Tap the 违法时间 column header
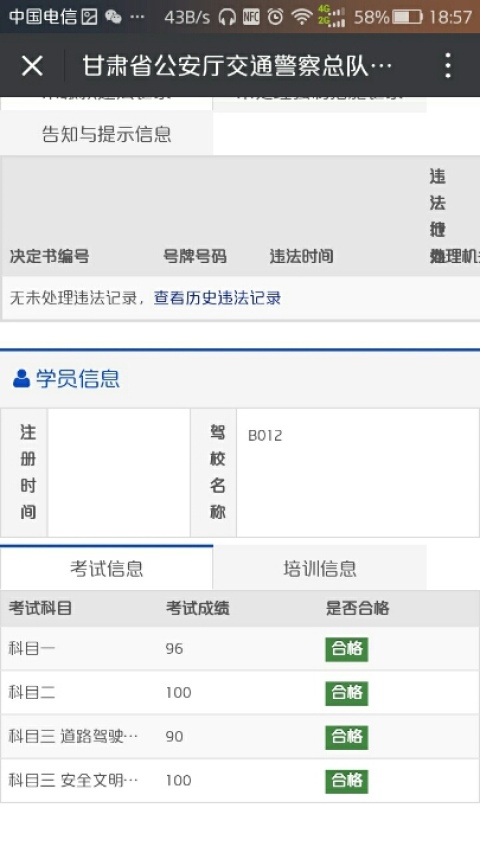The width and height of the screenshot is (480, 853). pos(301,256)
